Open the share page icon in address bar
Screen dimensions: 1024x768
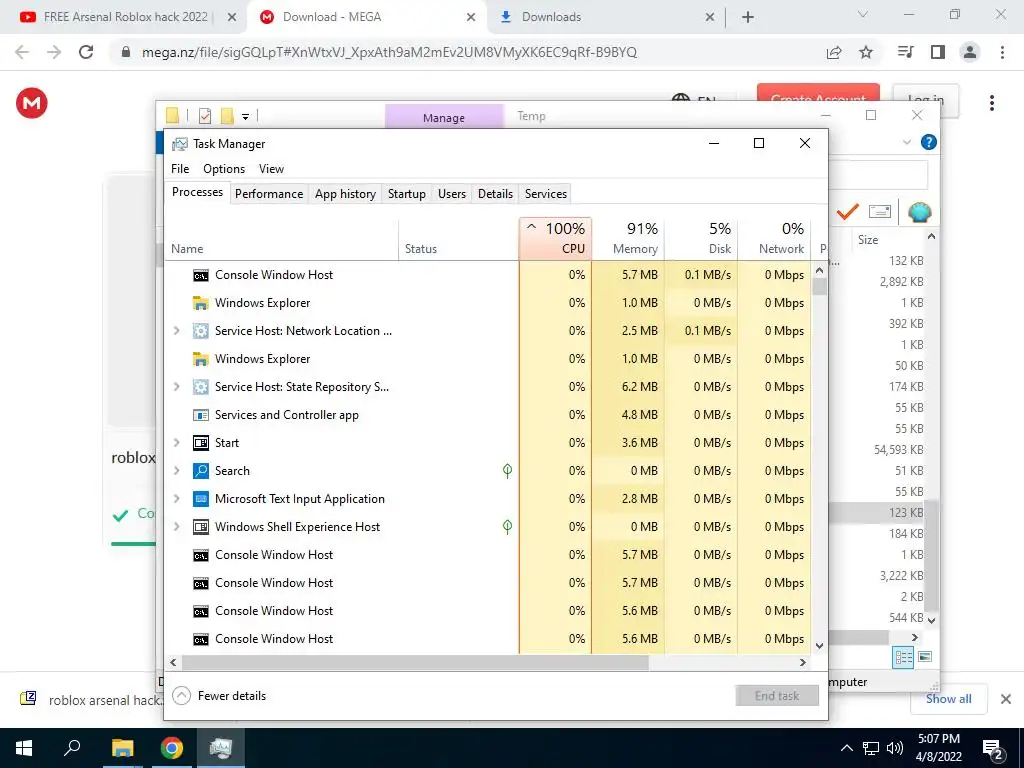tap(834, 52)
